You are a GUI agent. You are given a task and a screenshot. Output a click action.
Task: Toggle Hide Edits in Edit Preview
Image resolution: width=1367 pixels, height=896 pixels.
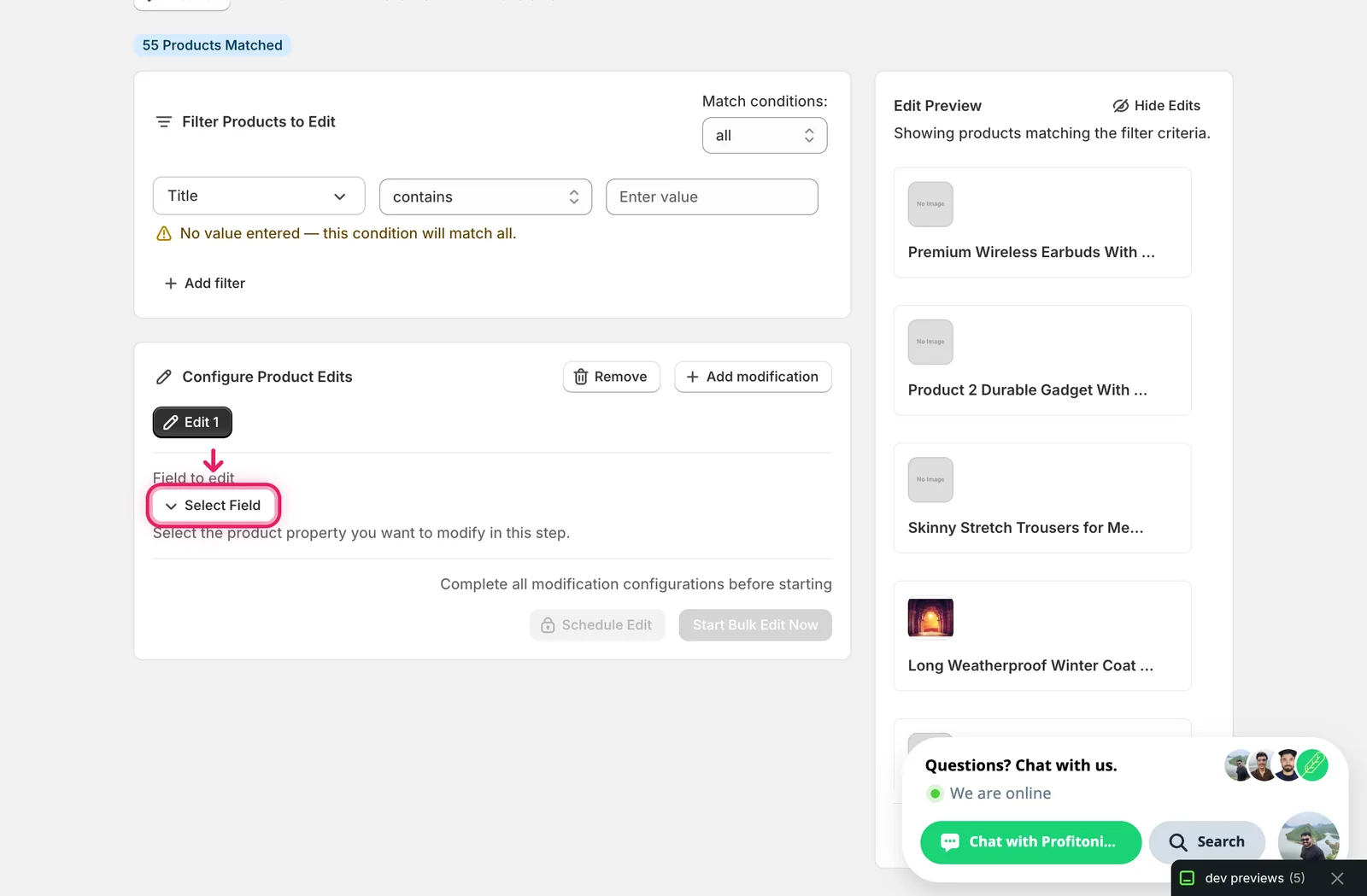pyautogui.click(x=1156, y=106)
